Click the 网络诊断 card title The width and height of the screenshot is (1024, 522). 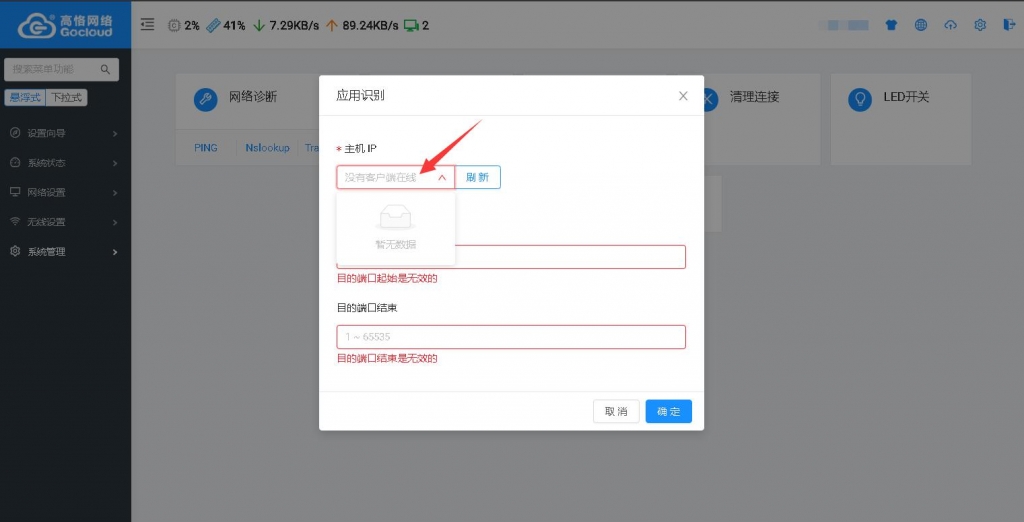pos(253,97)
